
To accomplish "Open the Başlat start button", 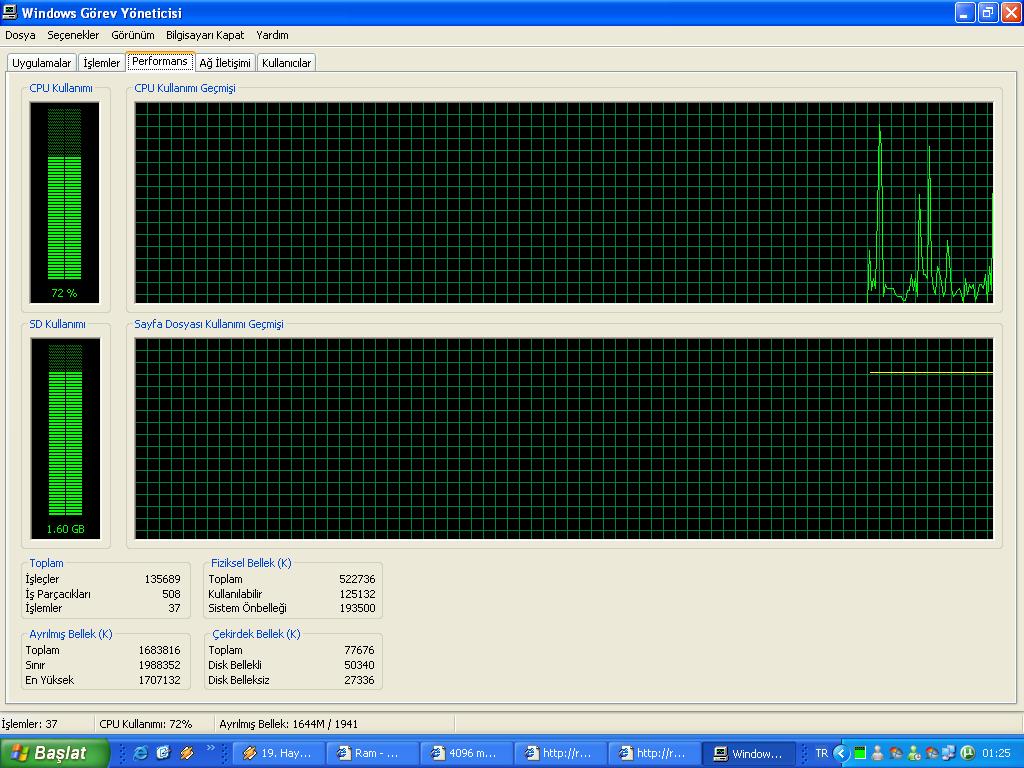I will [x=54, y=753].
